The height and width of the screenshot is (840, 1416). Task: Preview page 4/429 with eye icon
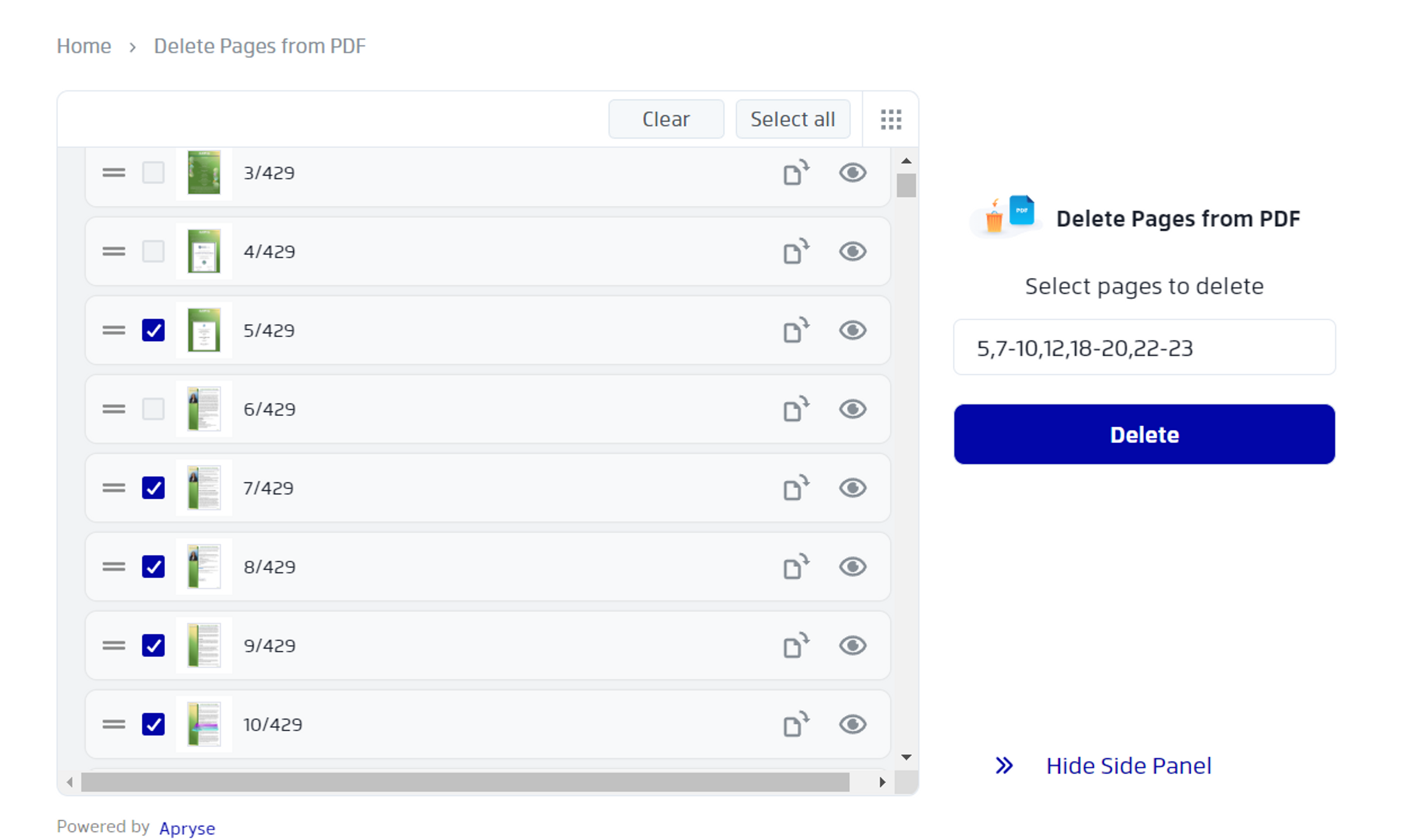(x=852, y=251)
